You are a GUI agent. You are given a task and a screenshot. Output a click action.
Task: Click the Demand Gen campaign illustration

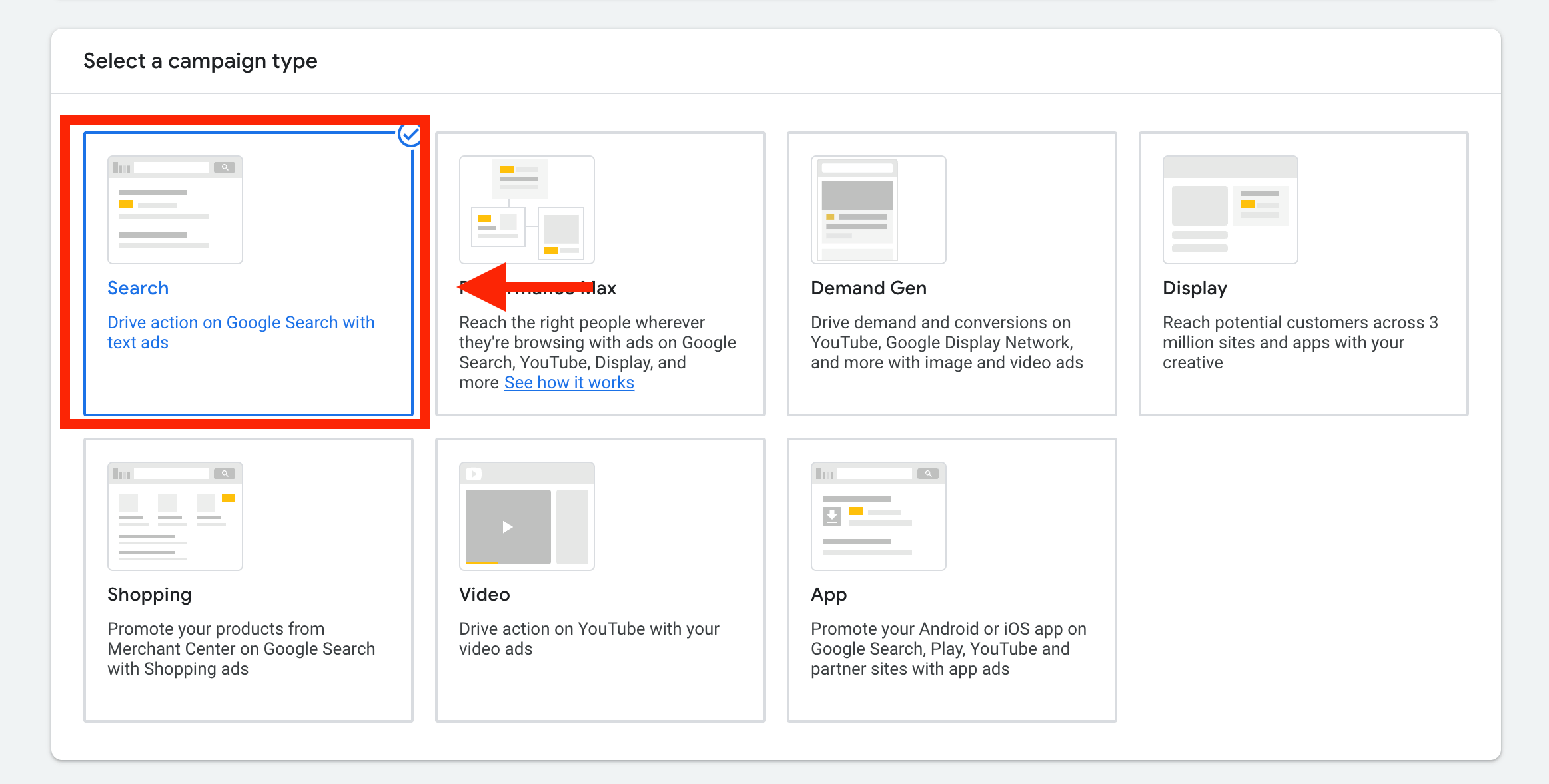pyautogui.click(x=879, y=210)
